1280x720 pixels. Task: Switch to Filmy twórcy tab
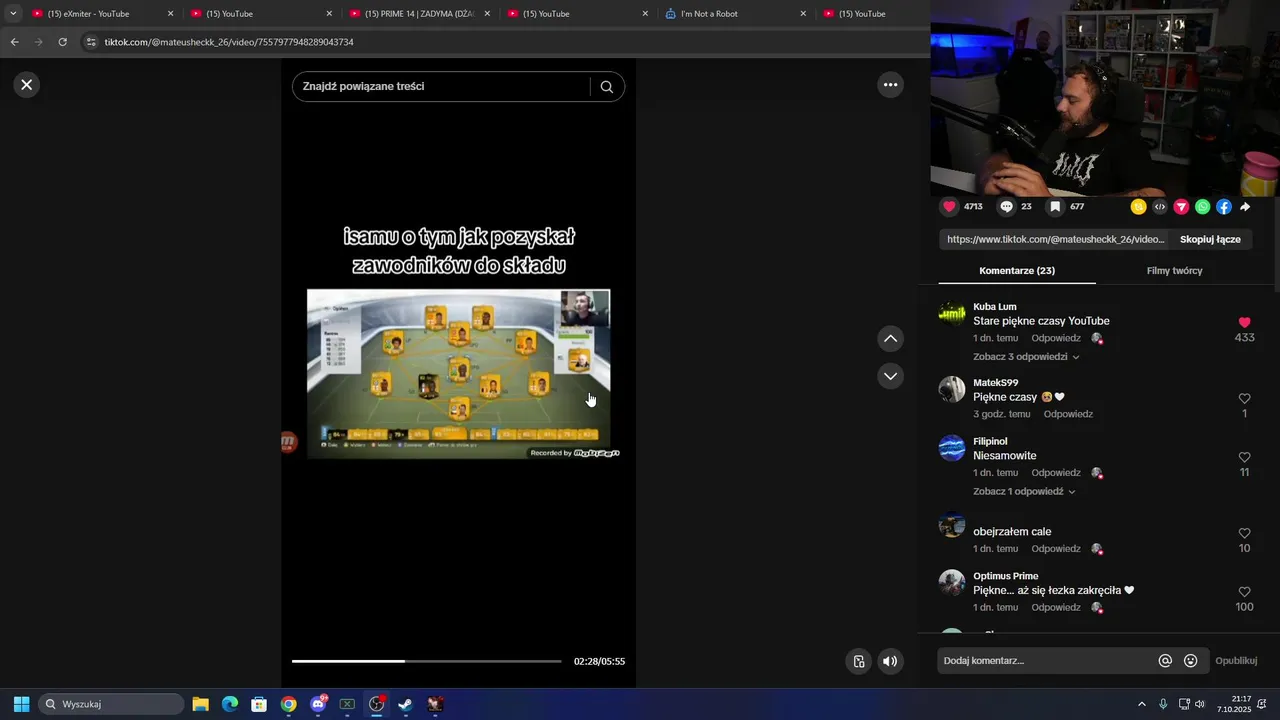1174,271
